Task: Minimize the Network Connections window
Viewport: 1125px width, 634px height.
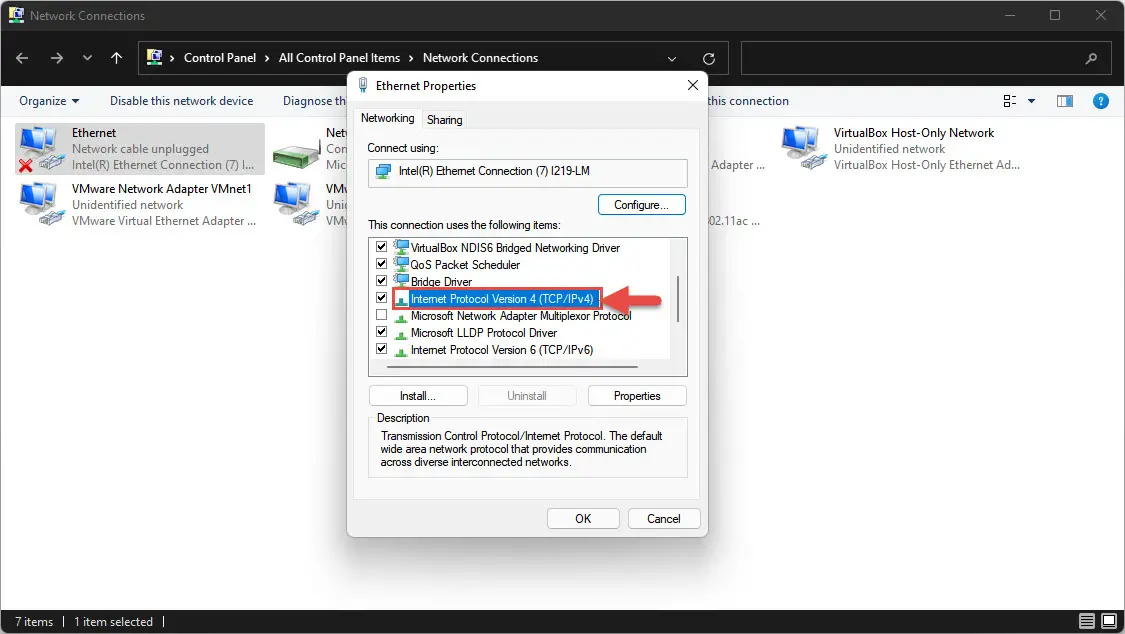Action: click(x=1010, y=15)
